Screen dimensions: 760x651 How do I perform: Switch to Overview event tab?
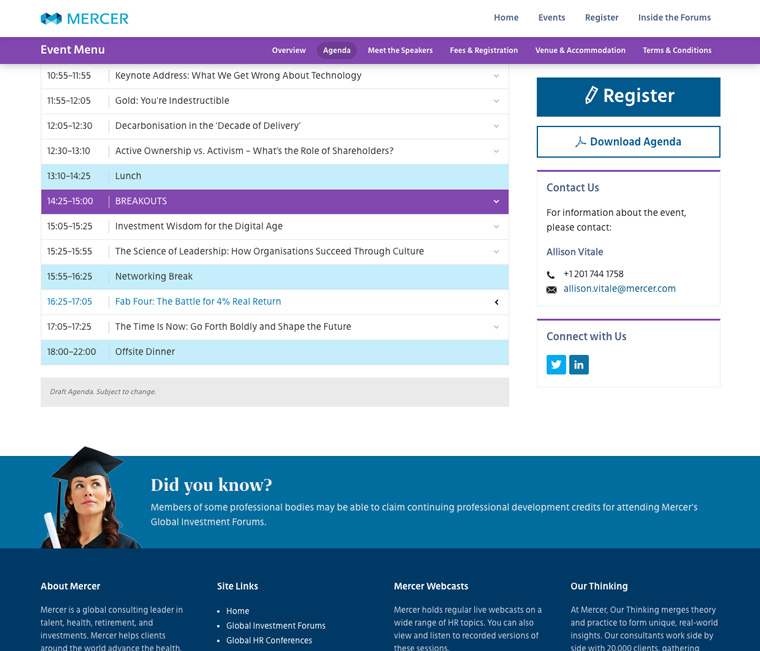pyautogui.click(x=289, y=50)
